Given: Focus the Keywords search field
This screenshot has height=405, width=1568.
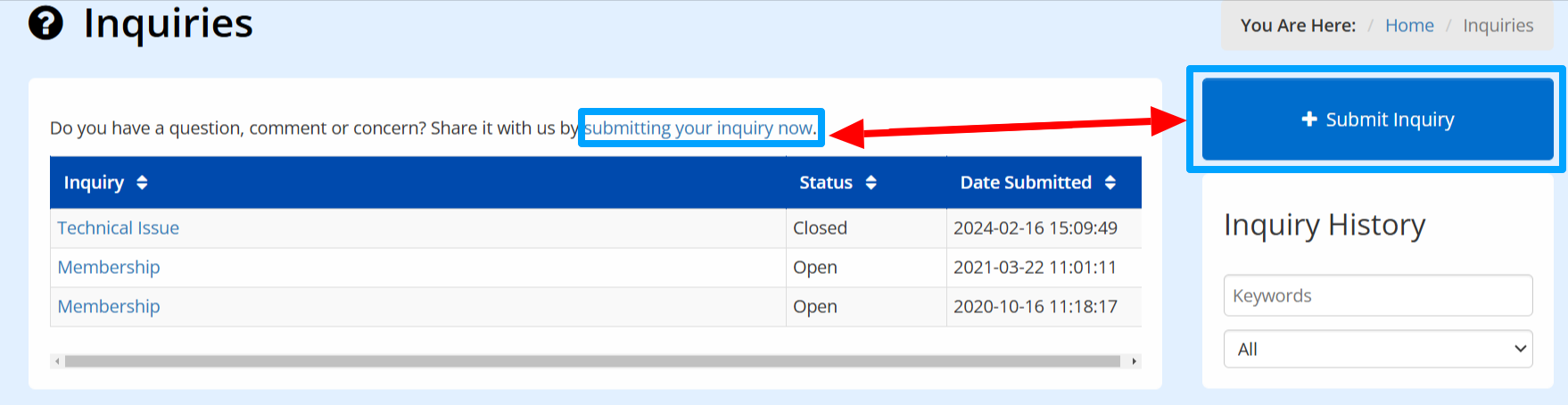Looking at the screenshot, I should coord(1378,295).
